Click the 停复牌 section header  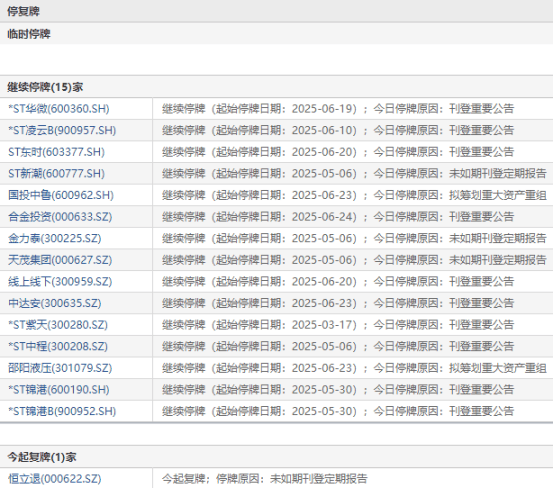pos(23,11)
